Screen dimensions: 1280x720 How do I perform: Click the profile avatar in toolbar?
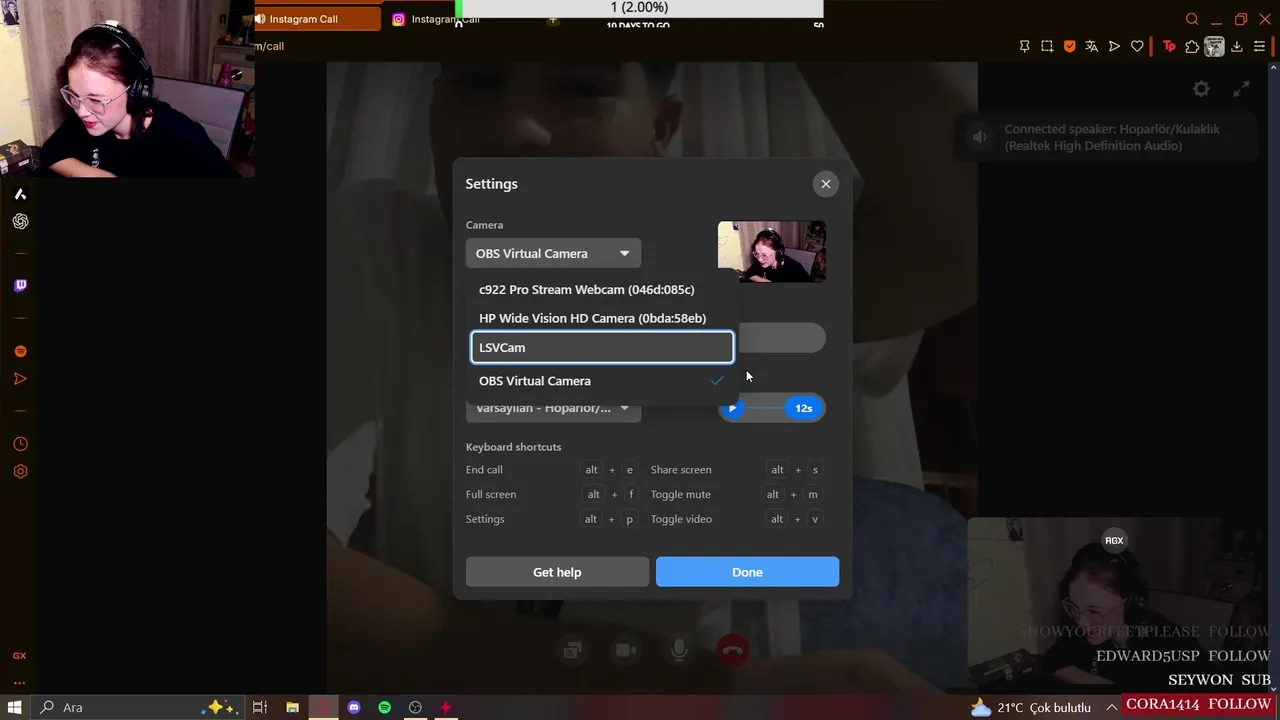point(1214,46)
